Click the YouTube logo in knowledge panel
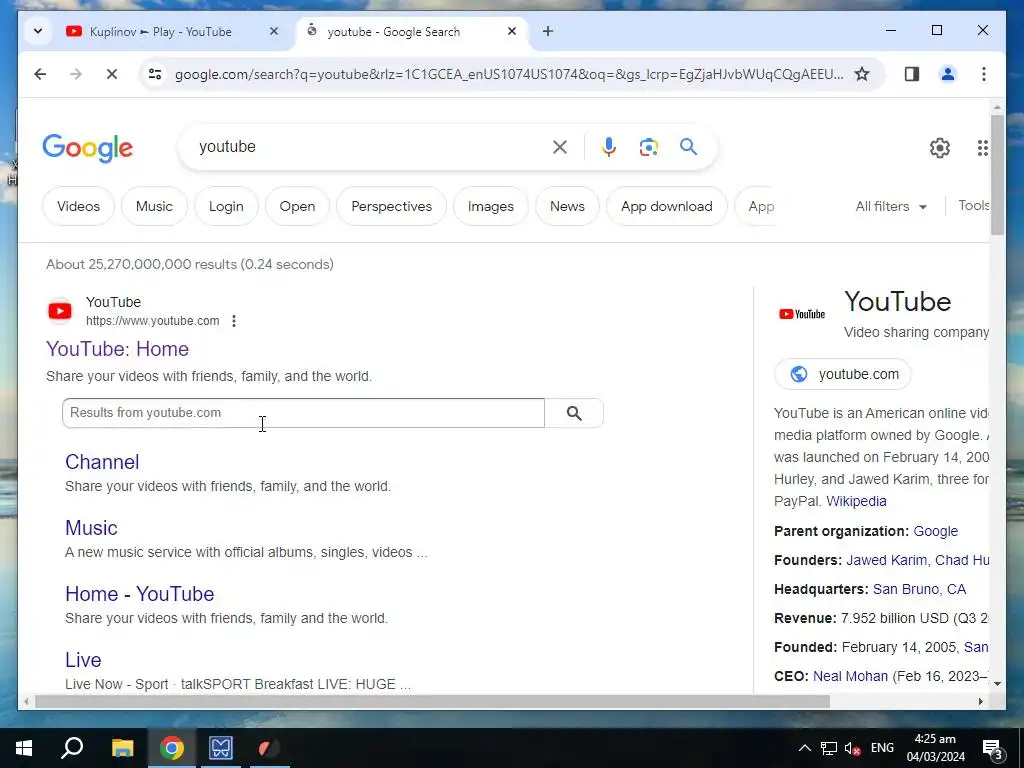This screenshot has width=1024, height=768. point(801,314)
